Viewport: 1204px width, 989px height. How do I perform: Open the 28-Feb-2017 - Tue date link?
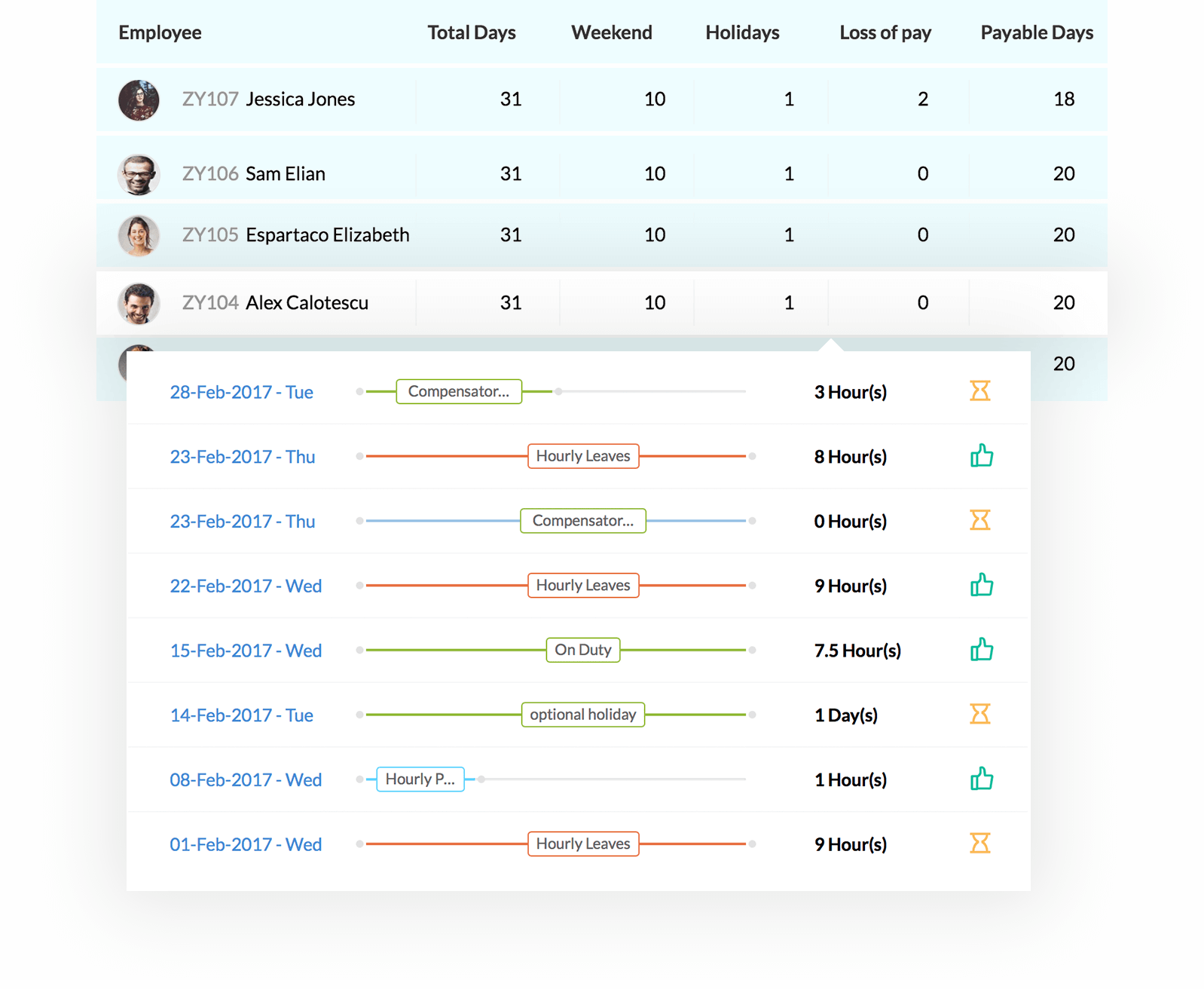[x=241, y=392]
